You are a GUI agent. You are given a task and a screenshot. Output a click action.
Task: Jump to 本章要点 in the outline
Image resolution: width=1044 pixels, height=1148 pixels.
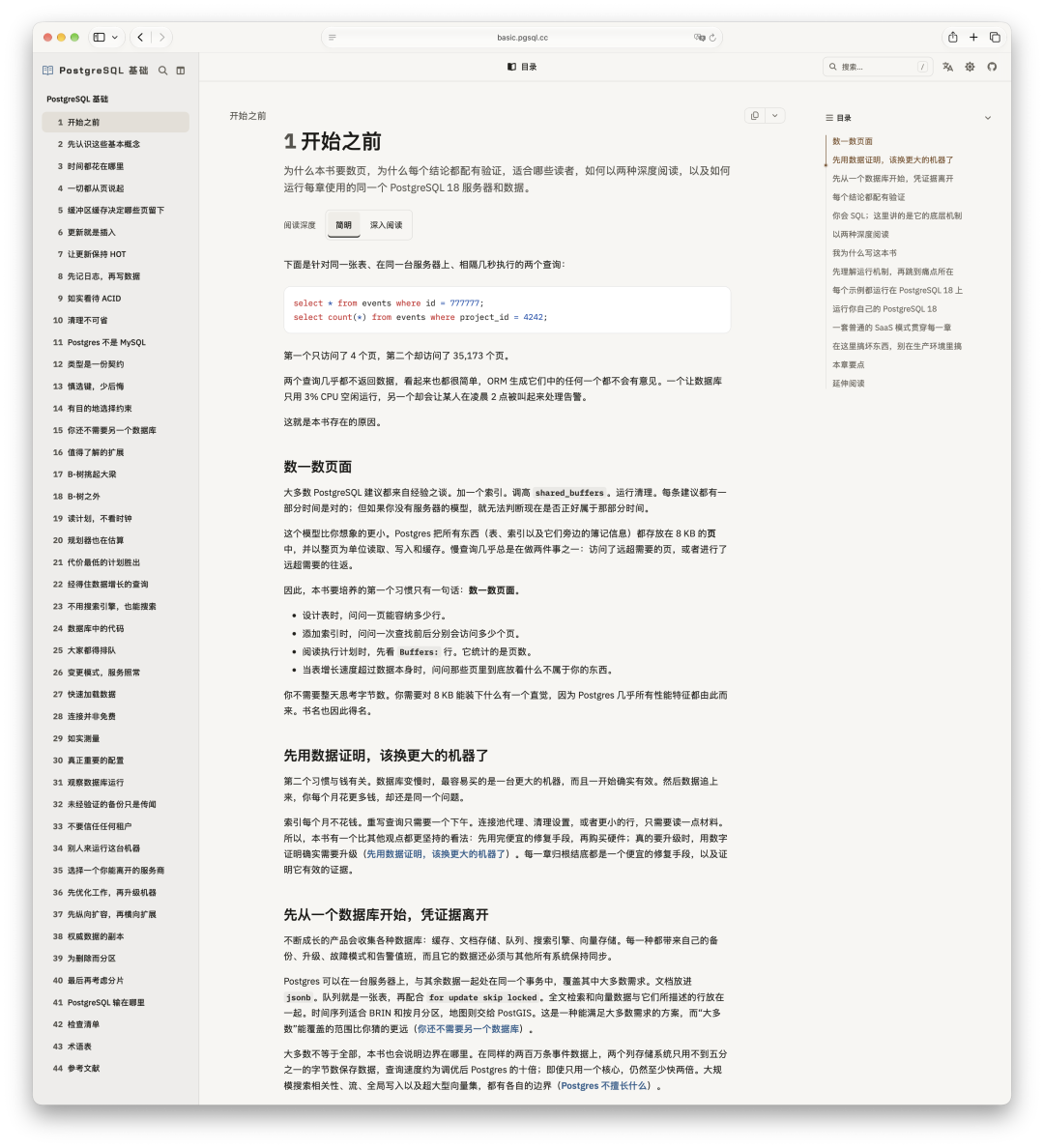(848, 364)
